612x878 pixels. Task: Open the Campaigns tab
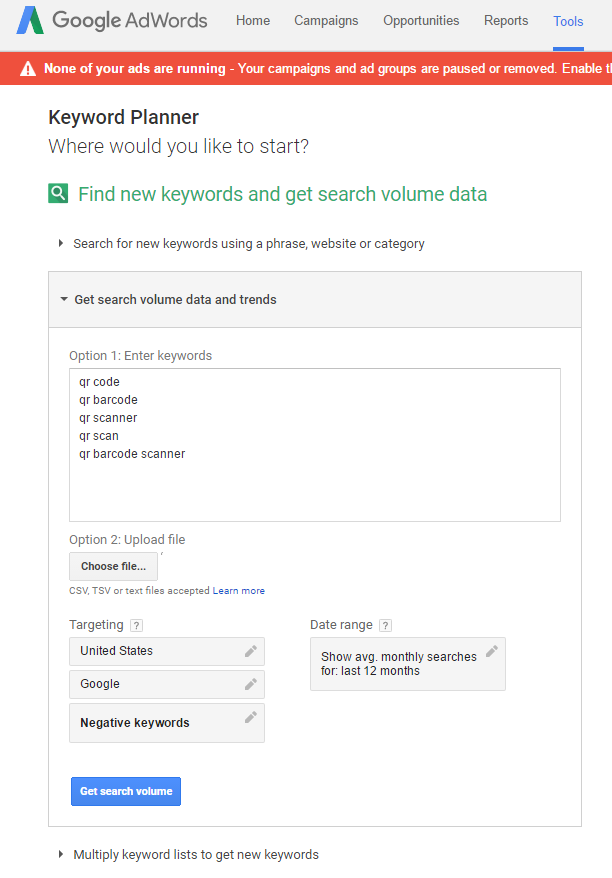pyautogui.click(x=326, y=21)
